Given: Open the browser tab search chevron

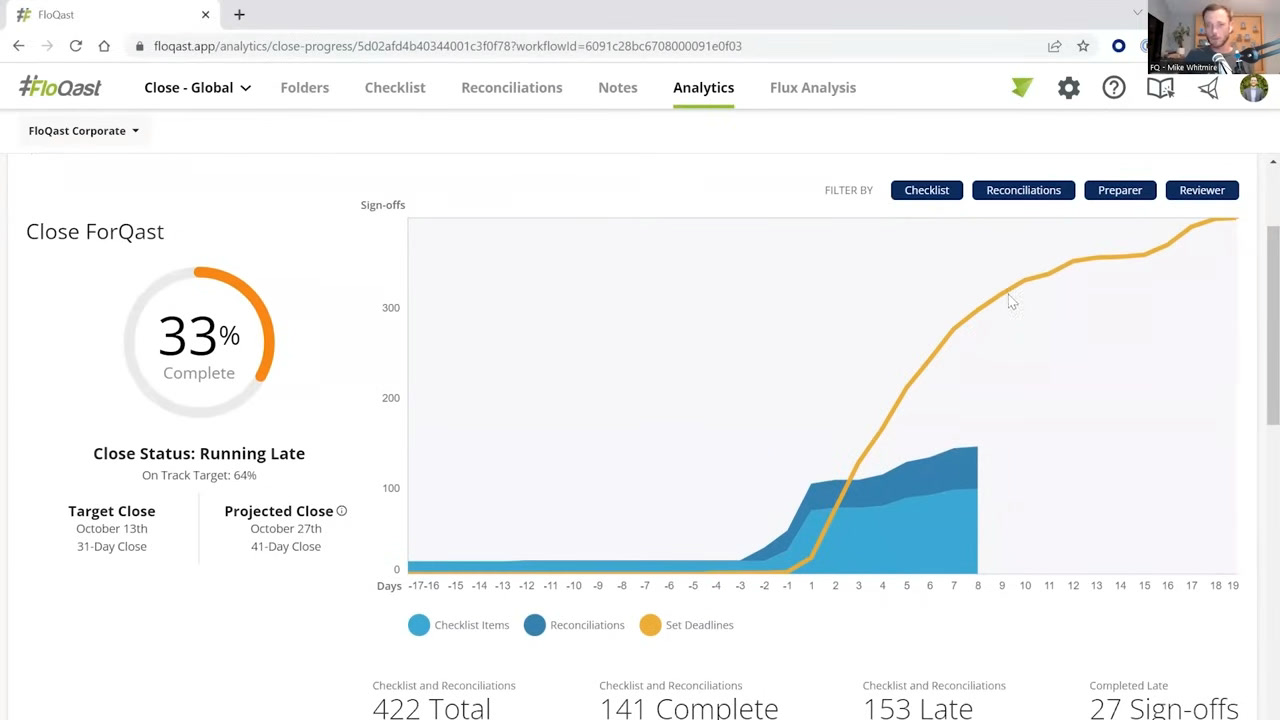Looking at the screenshot, I should point(1137,14).
